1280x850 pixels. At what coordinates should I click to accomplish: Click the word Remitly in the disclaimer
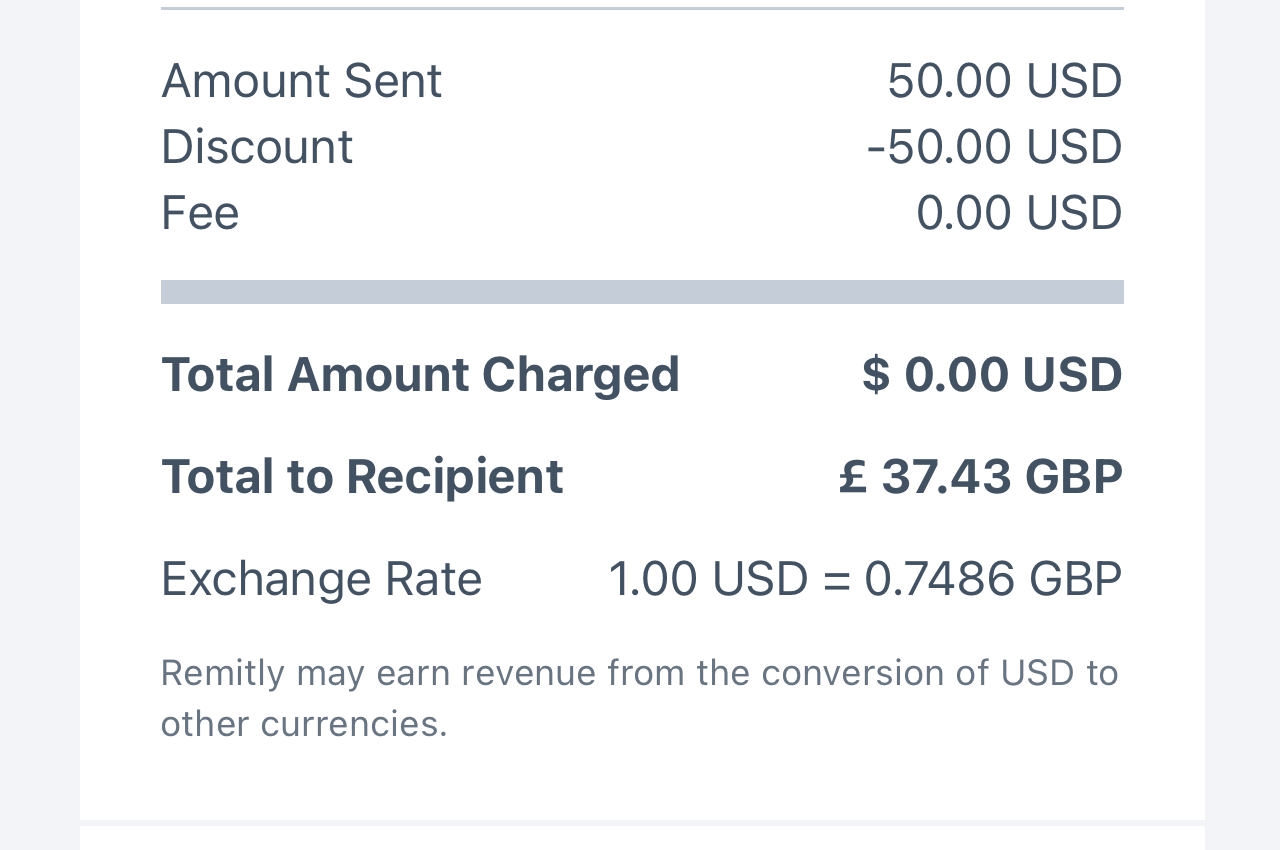[223, 673]
